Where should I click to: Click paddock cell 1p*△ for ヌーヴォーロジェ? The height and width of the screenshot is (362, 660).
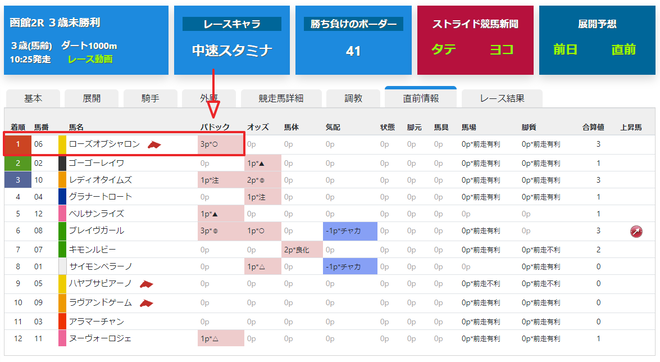tap(221, 338)
